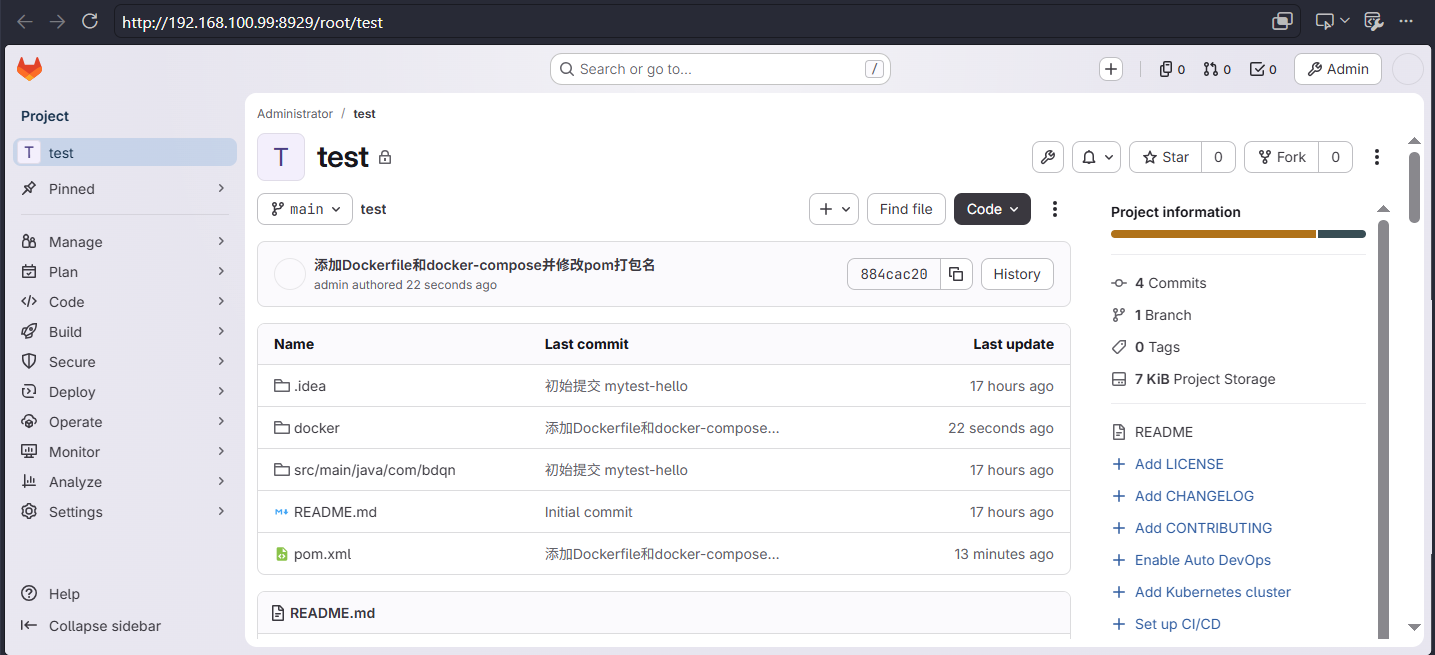Click the GitLab fox logo
The width and height of the screenshot is (1435, 655).
click(x=30, y=69)
